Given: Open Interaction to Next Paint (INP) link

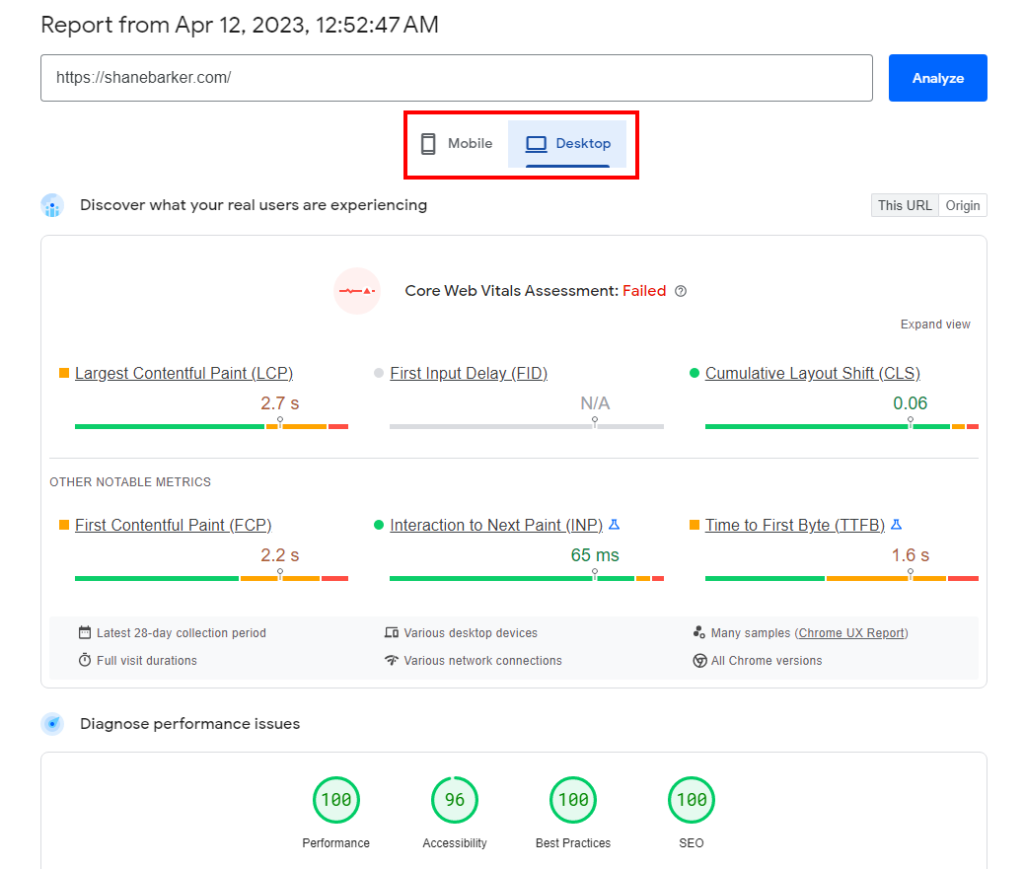Looking at the screenshot, I should click(x=496, y=526).
